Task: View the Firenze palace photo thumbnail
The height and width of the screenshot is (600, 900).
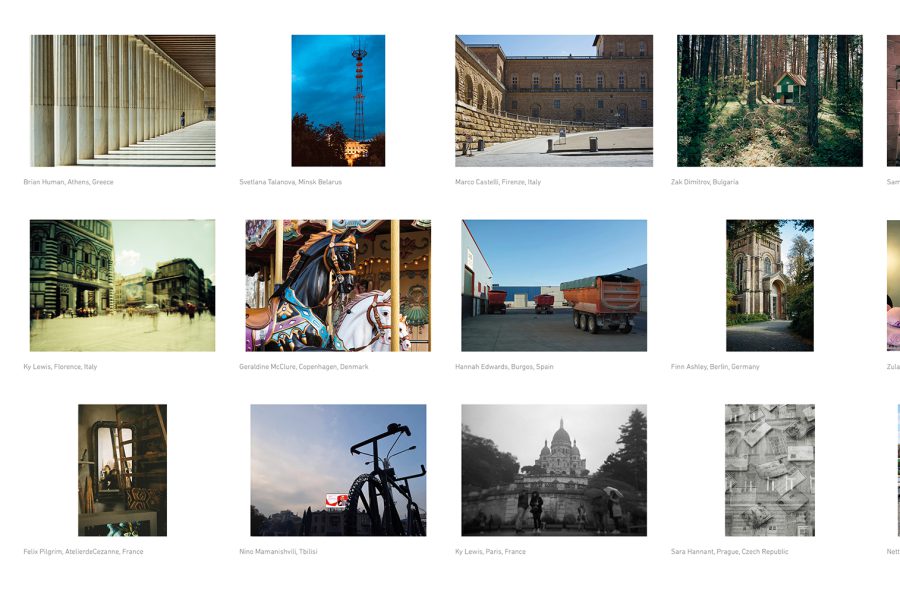Action: click(x=554, y=100)
